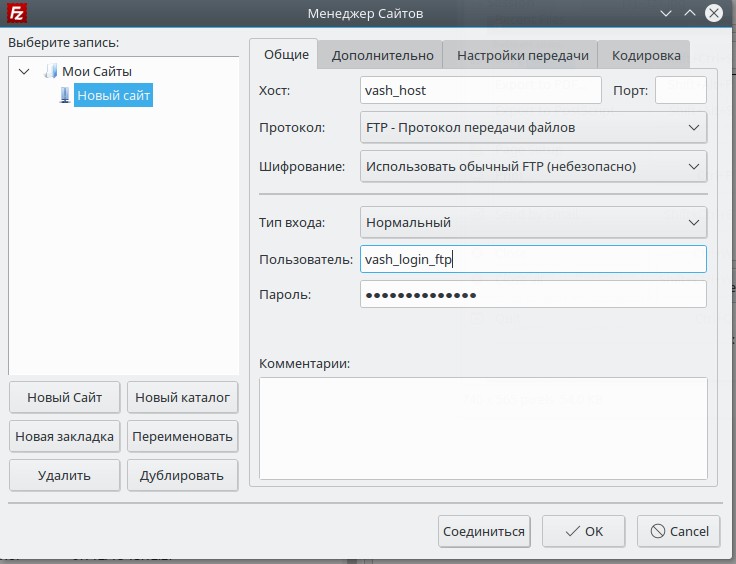Select the Новый сайт entry
The height and width of the screenshot is (564, 736).
(113, 95)
